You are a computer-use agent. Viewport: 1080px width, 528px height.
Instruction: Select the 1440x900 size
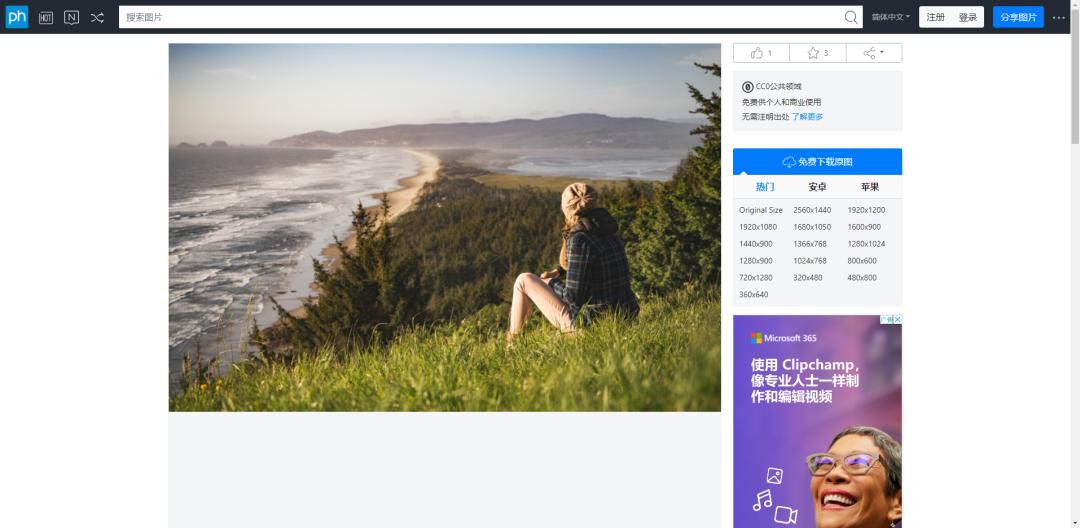tap(756, 244)
